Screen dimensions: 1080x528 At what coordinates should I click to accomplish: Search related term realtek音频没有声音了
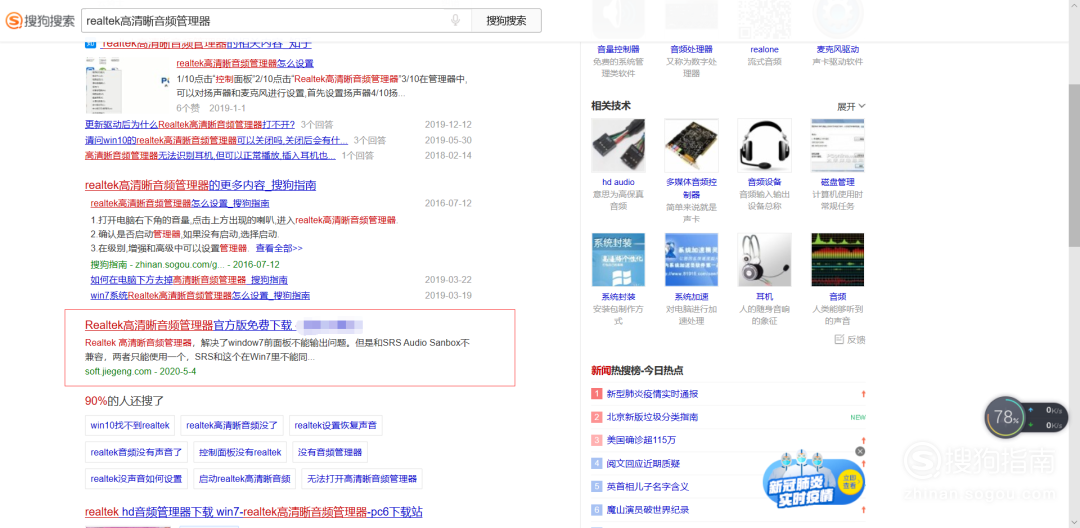pos(136,452)
